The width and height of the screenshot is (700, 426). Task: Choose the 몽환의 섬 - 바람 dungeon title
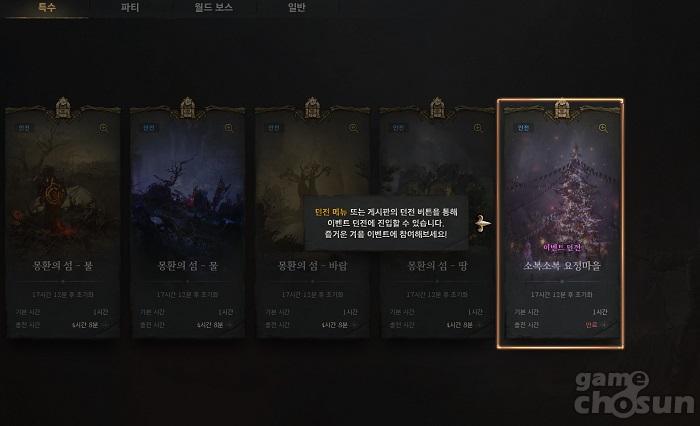pyautogui.click(x=312, y=266)
